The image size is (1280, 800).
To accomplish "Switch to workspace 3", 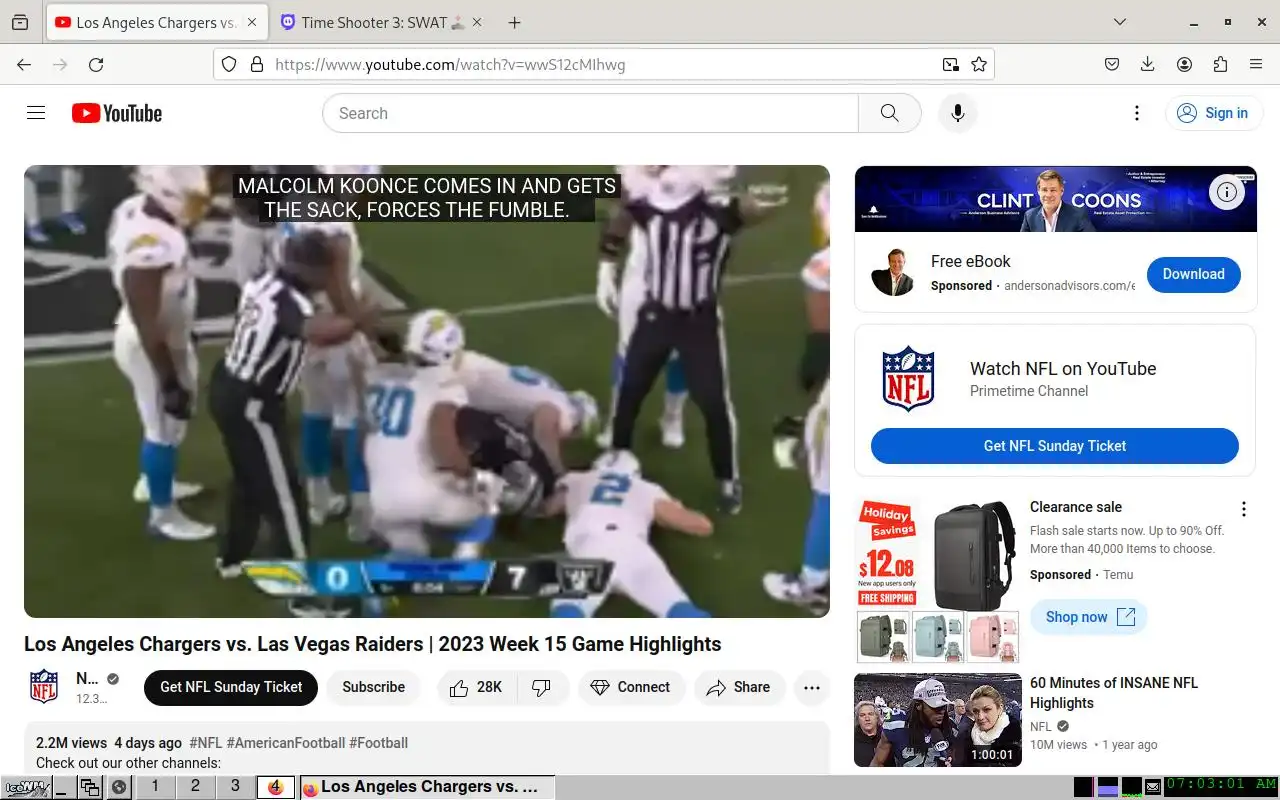I will coord(235,787).
